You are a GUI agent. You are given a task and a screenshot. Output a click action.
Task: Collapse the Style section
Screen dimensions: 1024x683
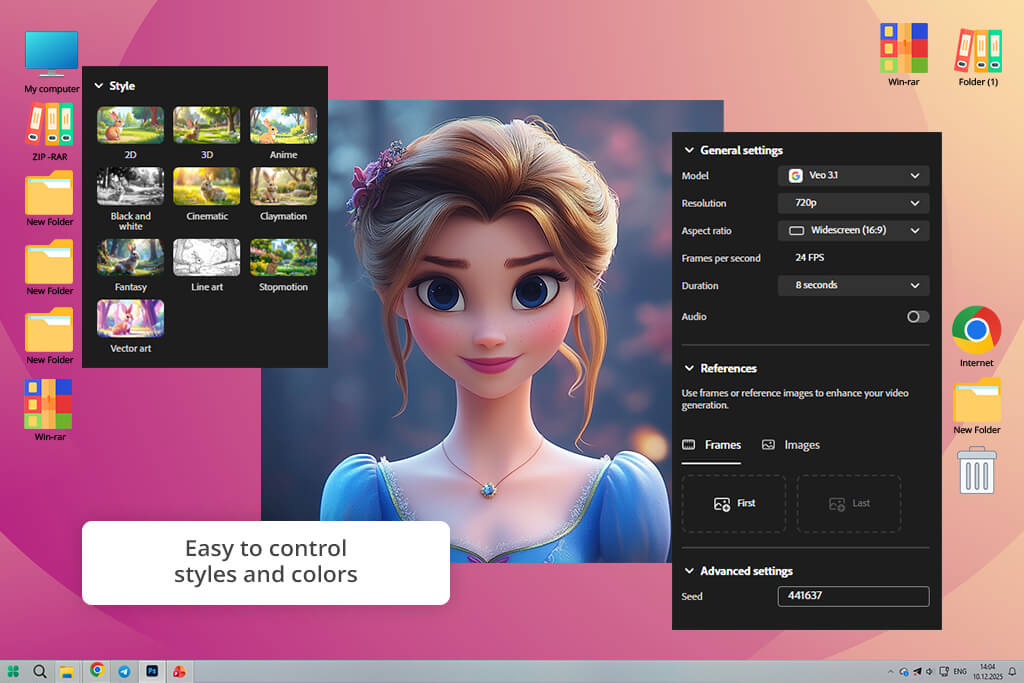(99, 86)
